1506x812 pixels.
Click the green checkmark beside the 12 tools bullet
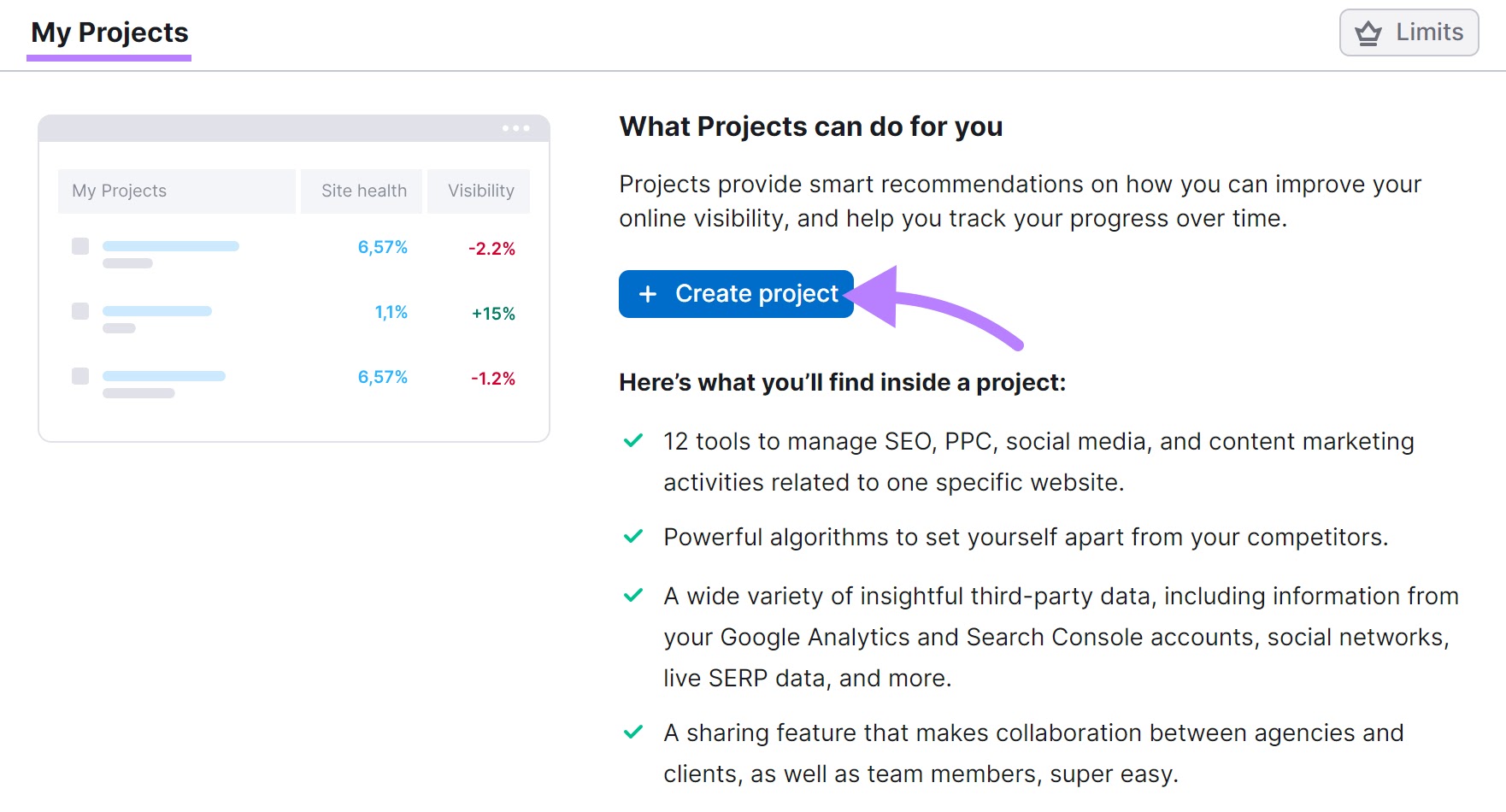[x=632, y=441]
